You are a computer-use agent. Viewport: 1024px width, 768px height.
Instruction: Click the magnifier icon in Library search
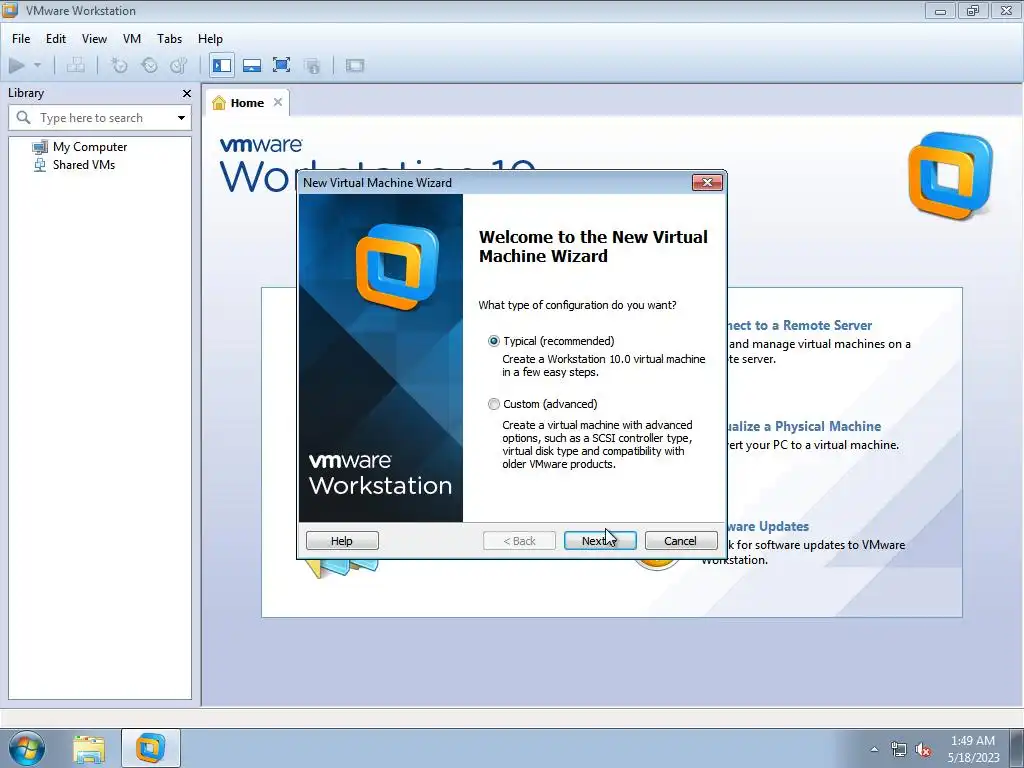[24, 118]
